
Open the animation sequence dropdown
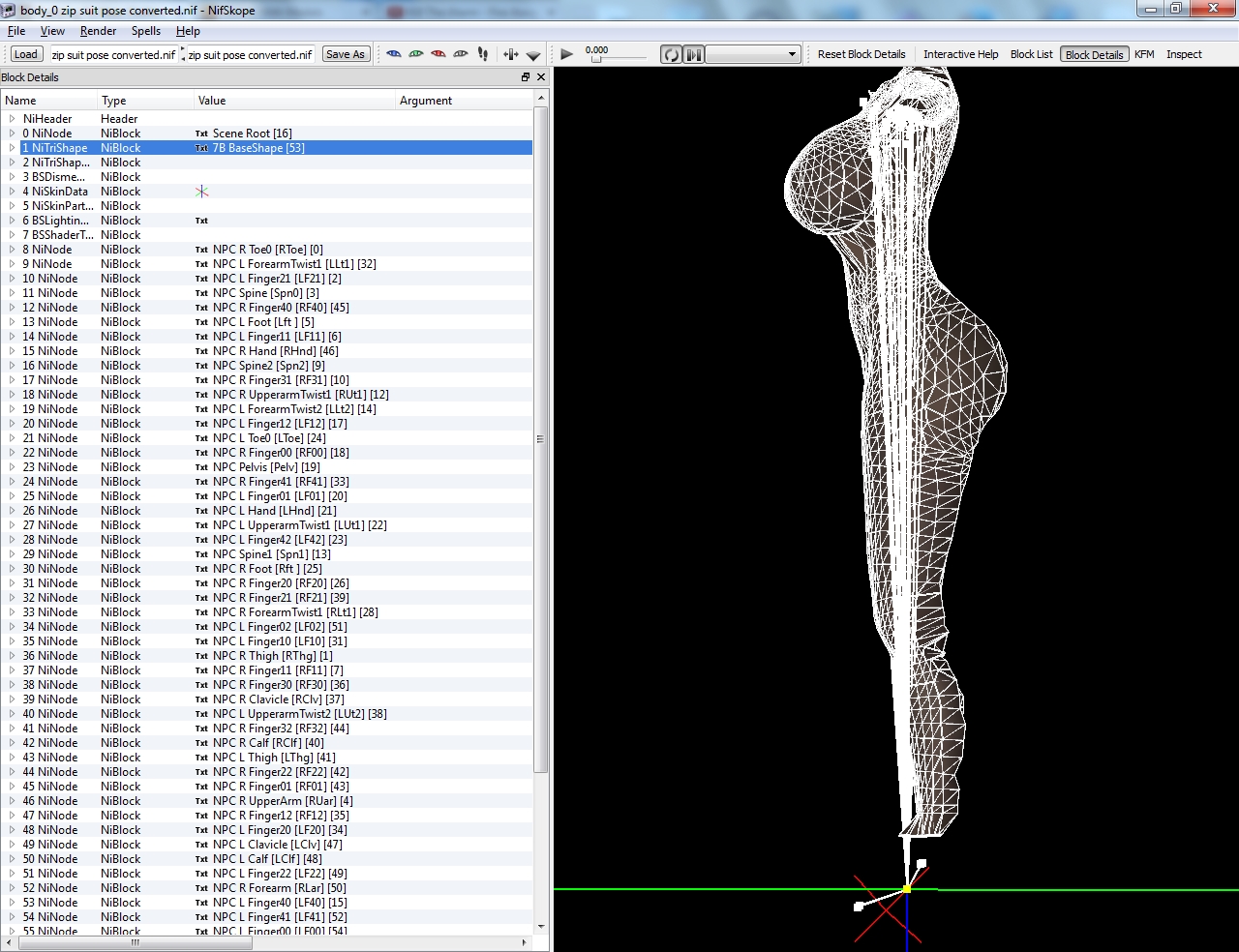[752, 54]
